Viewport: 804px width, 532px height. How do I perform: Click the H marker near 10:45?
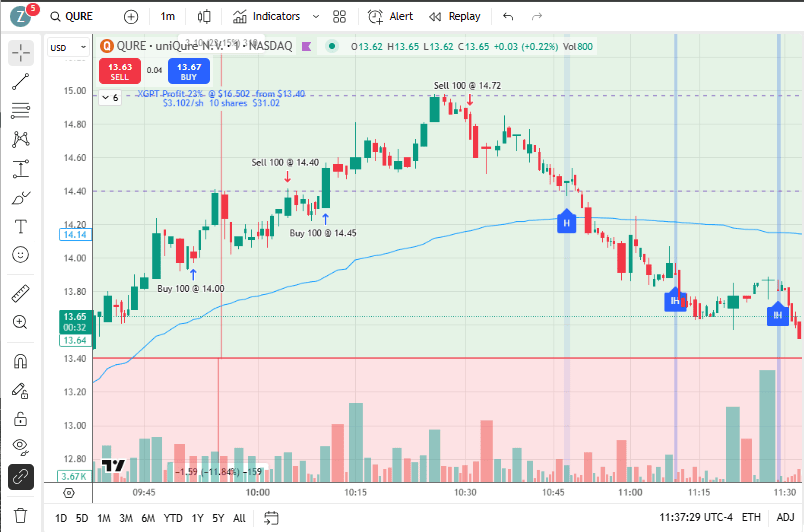567,221
